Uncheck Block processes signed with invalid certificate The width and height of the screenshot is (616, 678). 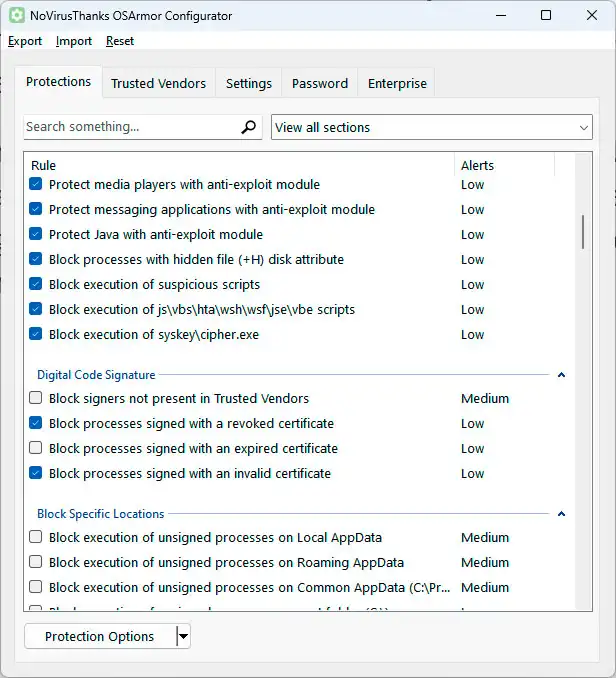35,473
